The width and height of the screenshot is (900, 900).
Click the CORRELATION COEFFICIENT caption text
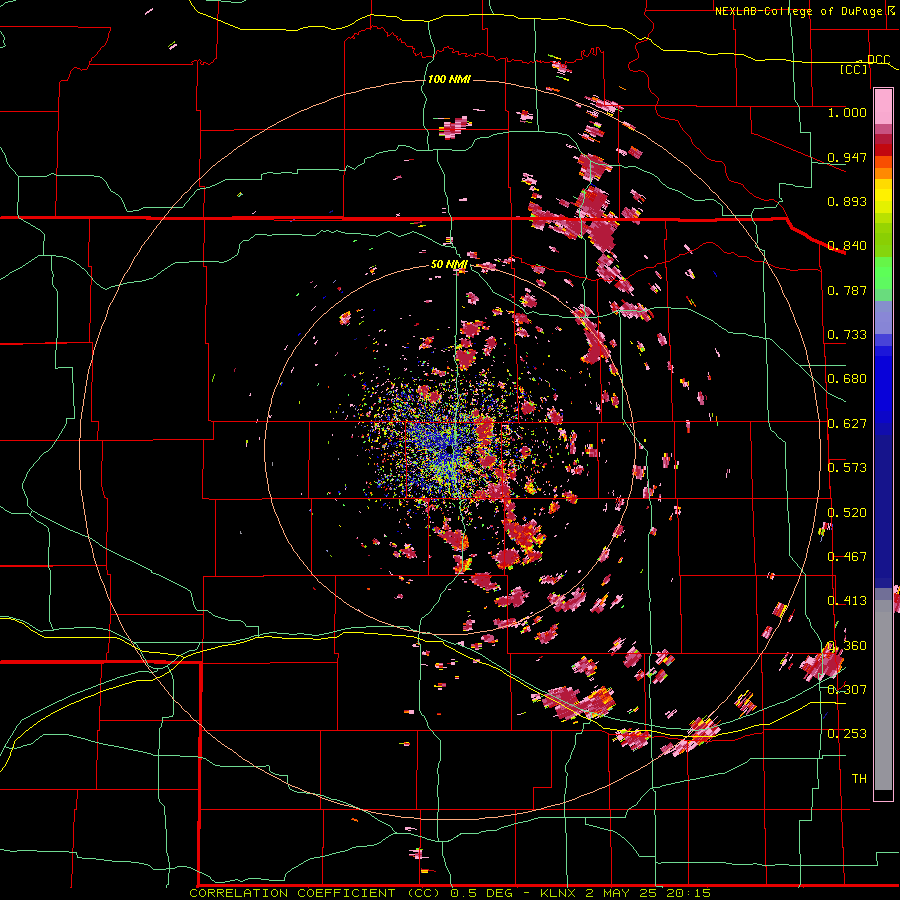[x=292, y=893]
